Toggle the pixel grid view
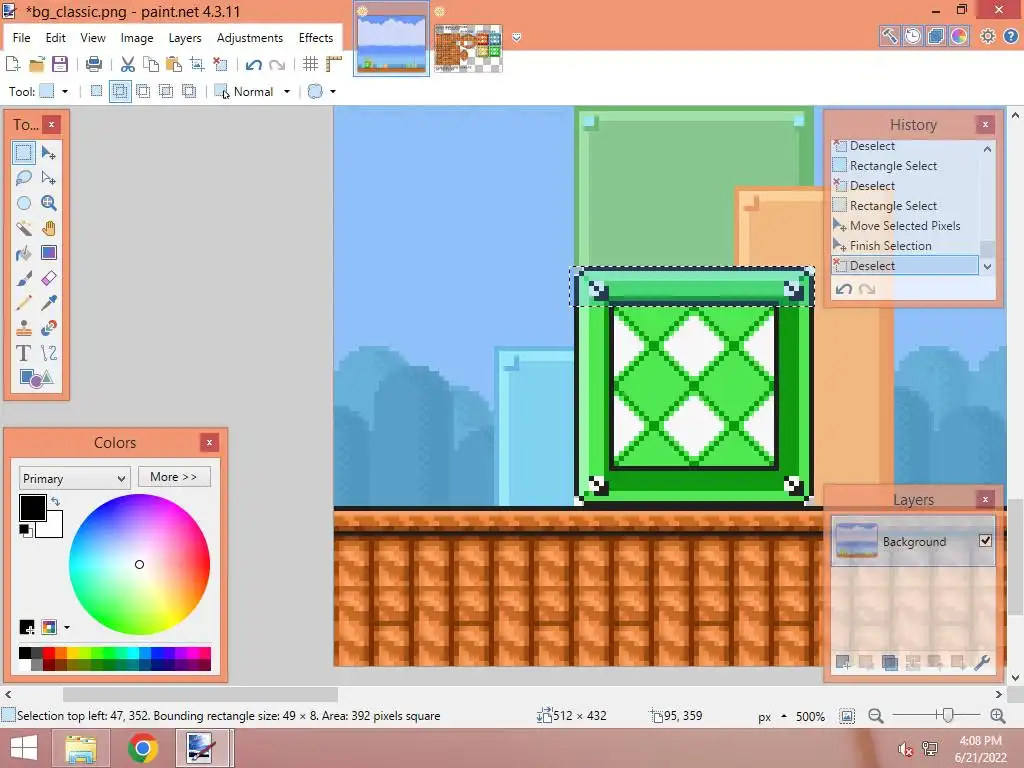The height and width of the screenshot is (768, 1024). (310, 64)
